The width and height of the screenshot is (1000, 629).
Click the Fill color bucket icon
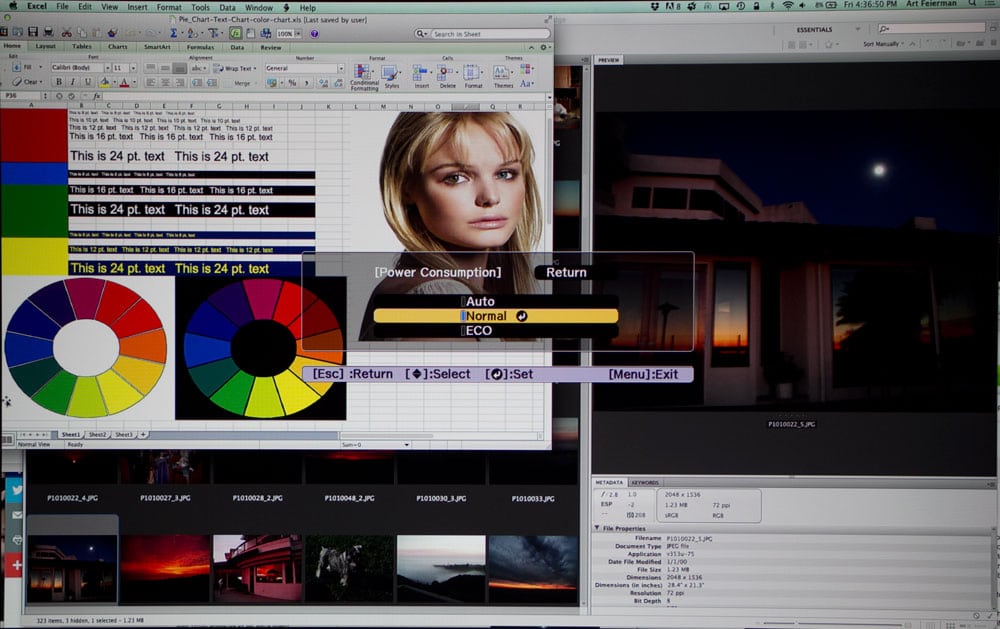tap(104, 82)
